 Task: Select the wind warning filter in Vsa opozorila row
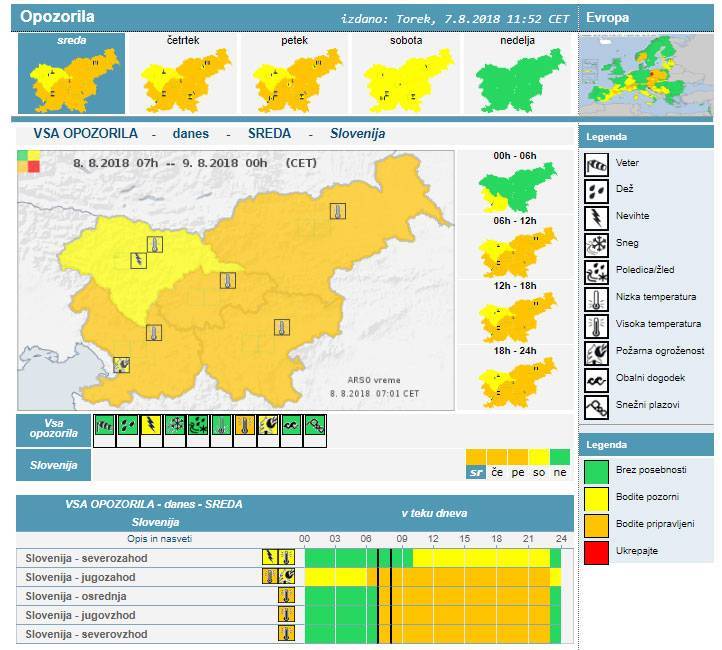click(104, 425)
